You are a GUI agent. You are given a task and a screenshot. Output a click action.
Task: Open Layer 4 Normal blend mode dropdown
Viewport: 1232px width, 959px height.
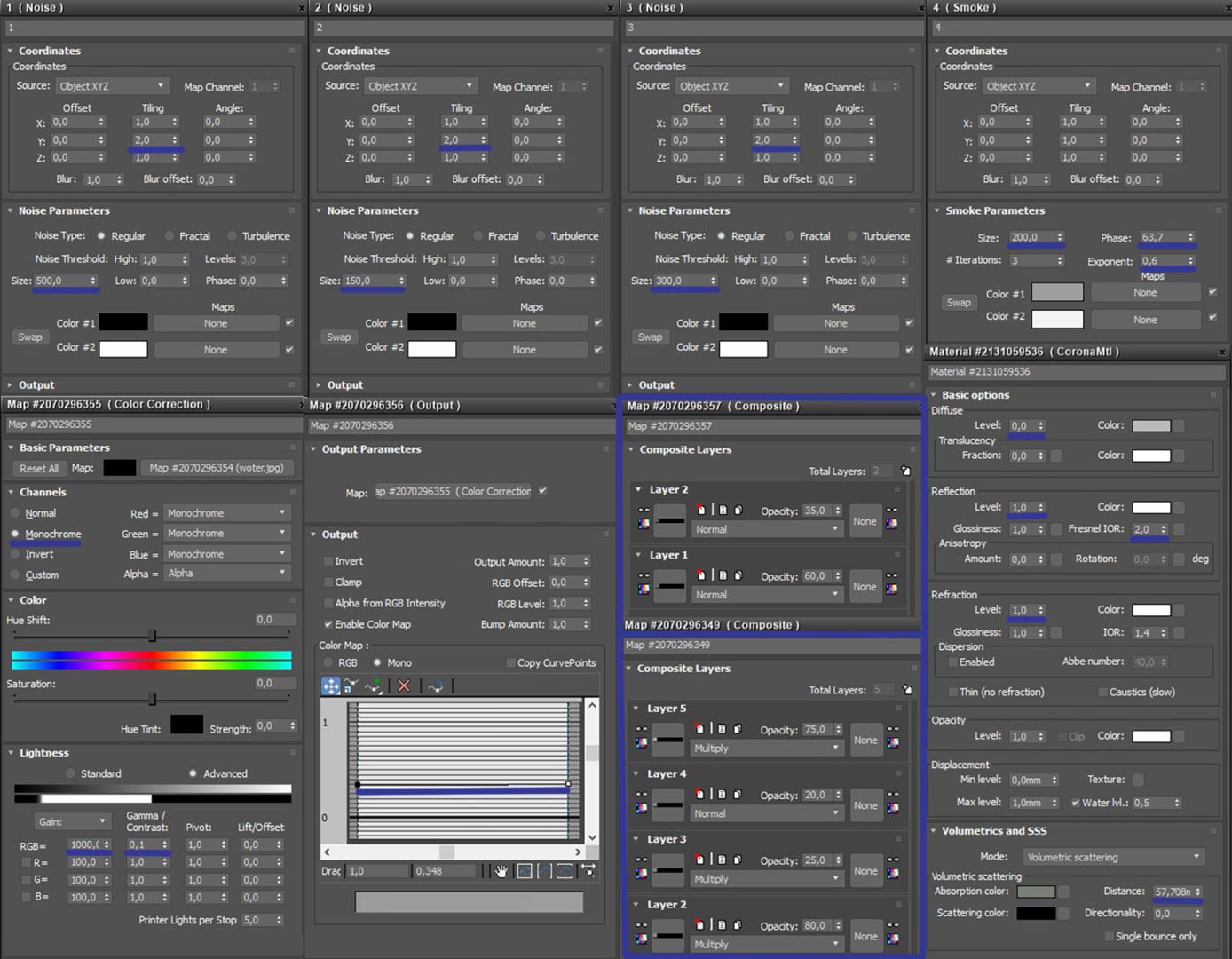[765, 813]
